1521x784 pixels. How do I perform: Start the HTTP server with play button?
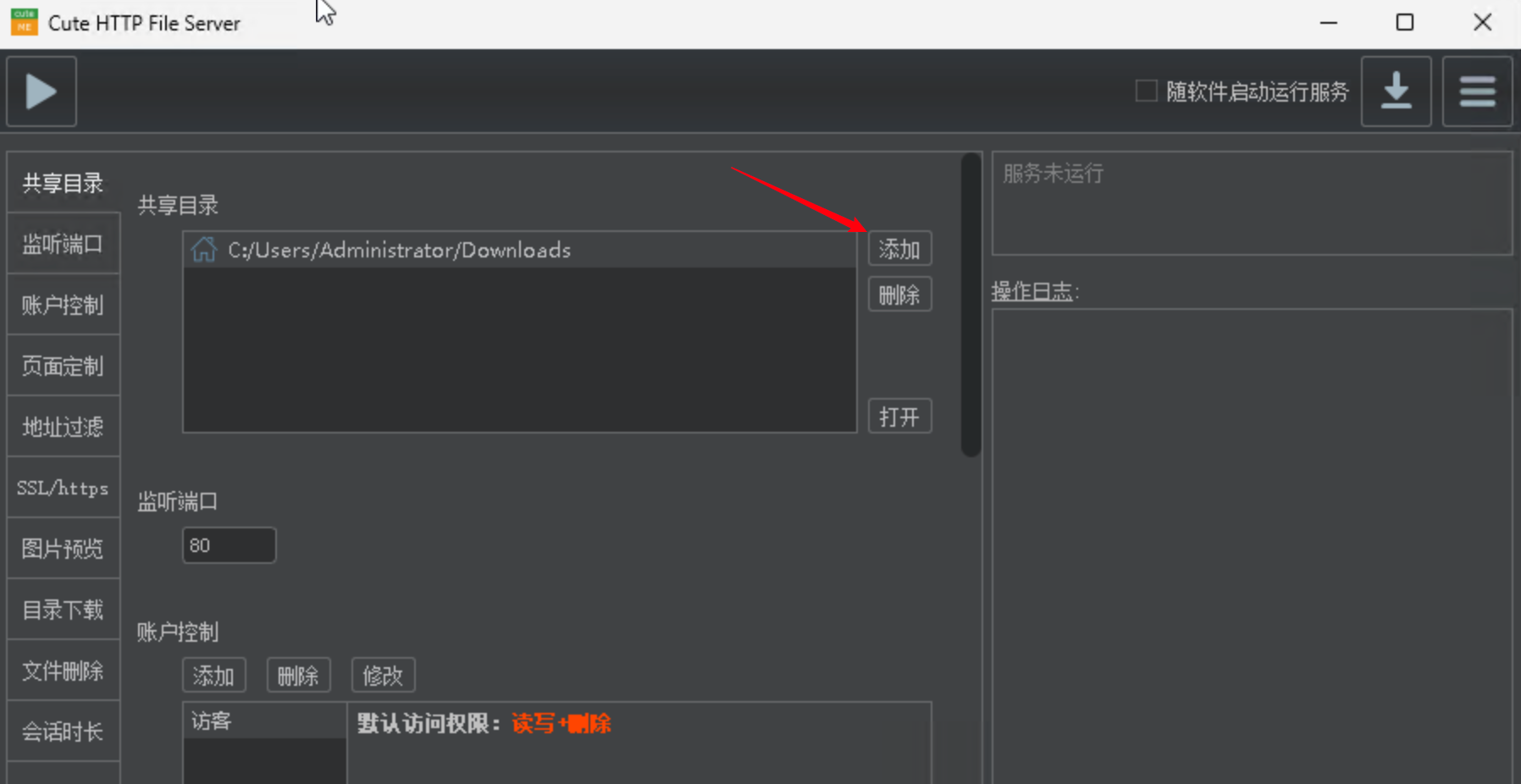point(41,91)
